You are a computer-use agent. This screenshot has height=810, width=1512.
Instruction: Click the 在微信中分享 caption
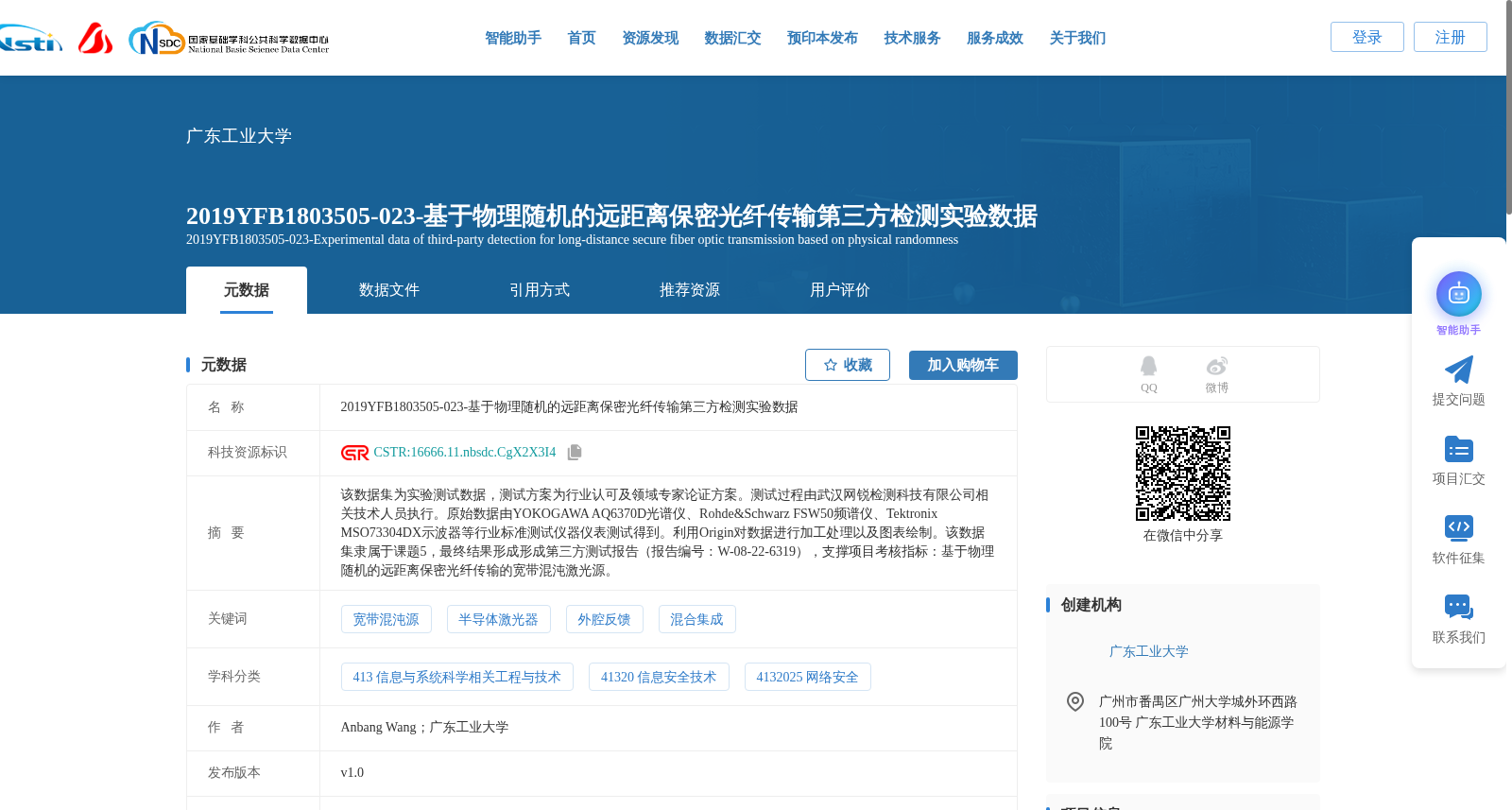[x=1183, y=535]
